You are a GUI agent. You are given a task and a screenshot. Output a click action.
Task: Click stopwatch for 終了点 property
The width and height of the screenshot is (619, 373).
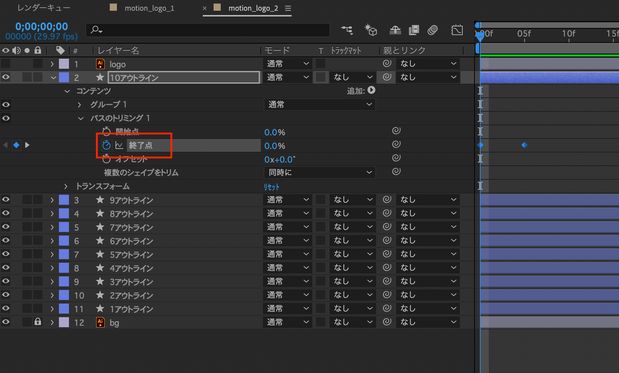point(106,145)
